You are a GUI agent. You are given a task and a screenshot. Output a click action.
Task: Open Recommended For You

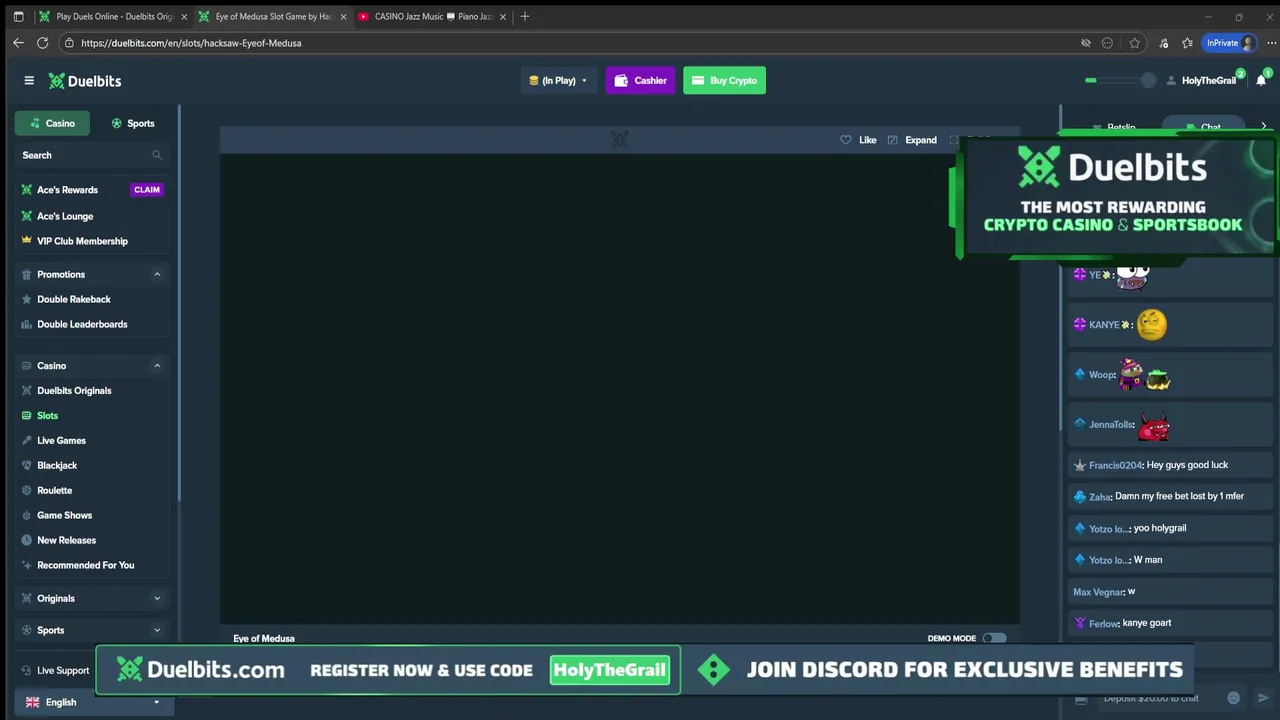[x=85, y=566]
